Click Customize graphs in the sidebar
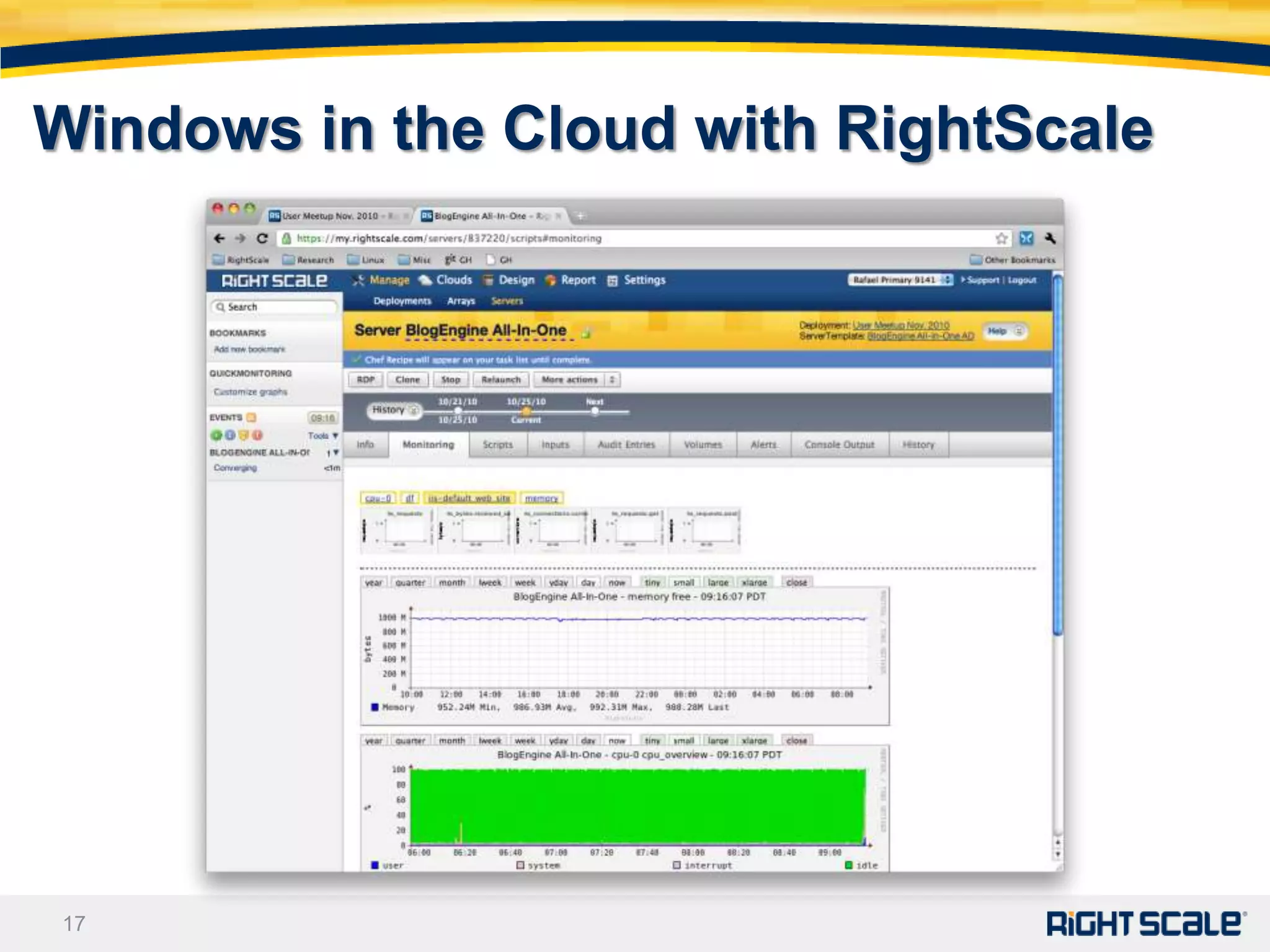 click(251, 392)
